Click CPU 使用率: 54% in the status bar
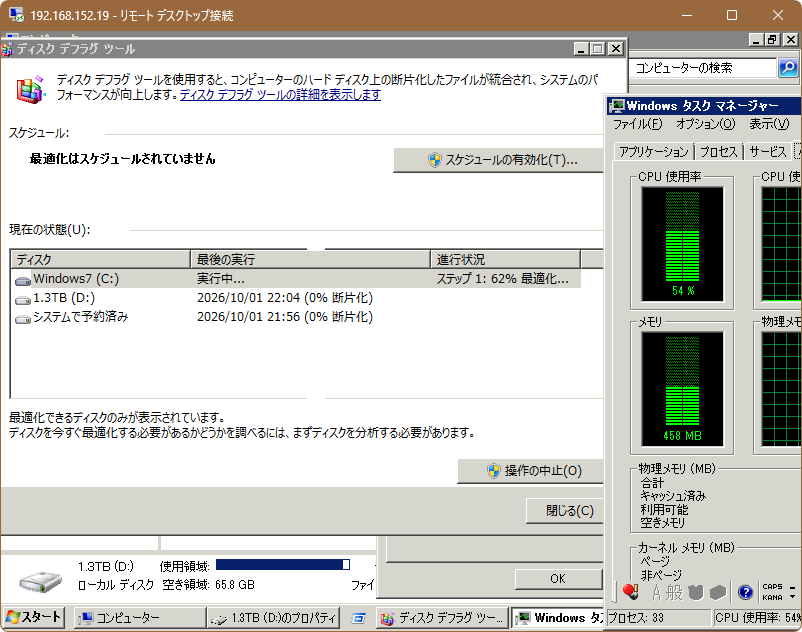This screenshot has height=632, width=802. click(x=758, y=618)
